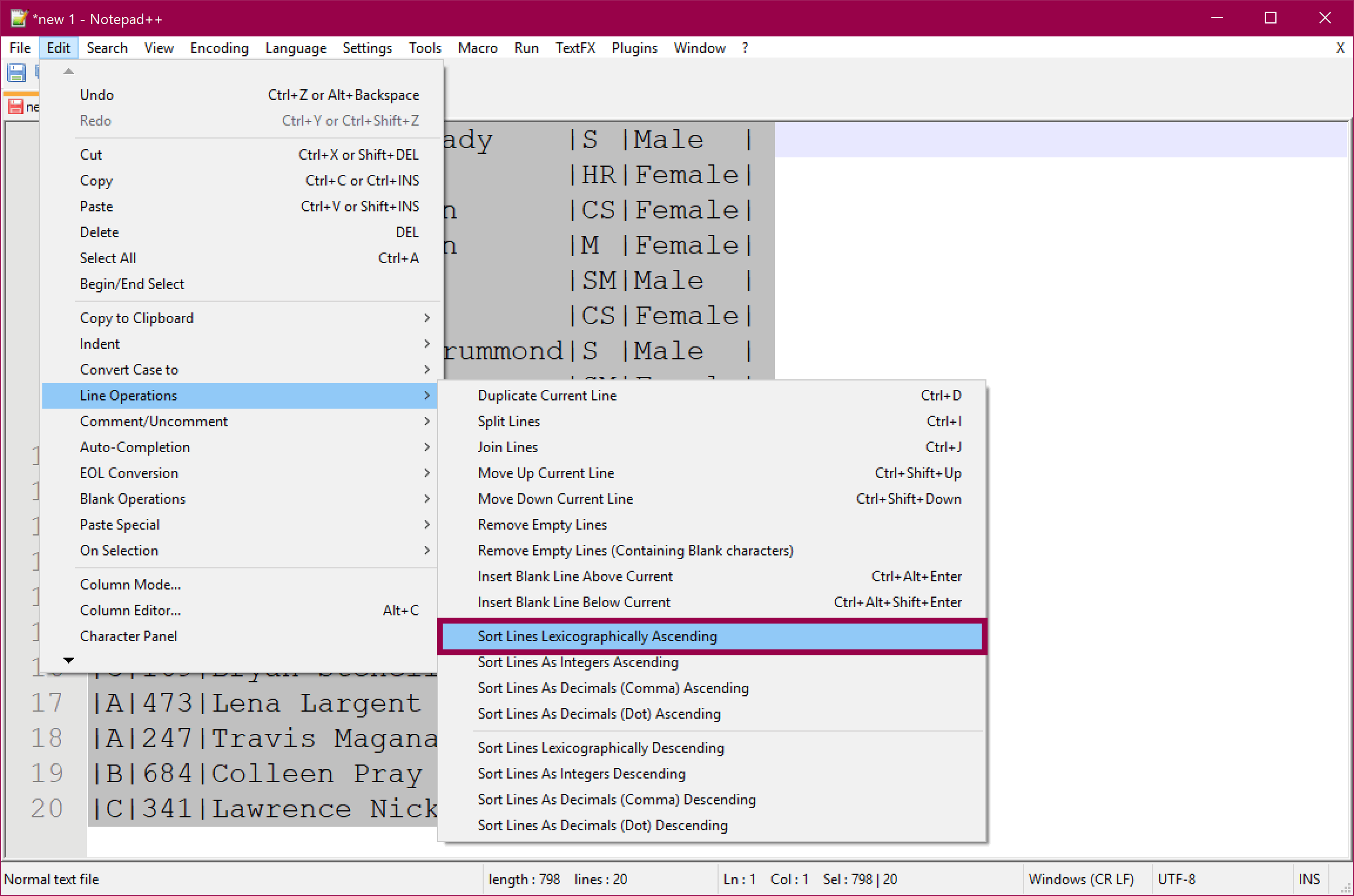Image resolution: width=1354 pixels, height=896 pixels.
Task: Select Sort Lines As Integers Descending
Action: tap(581, 773)
